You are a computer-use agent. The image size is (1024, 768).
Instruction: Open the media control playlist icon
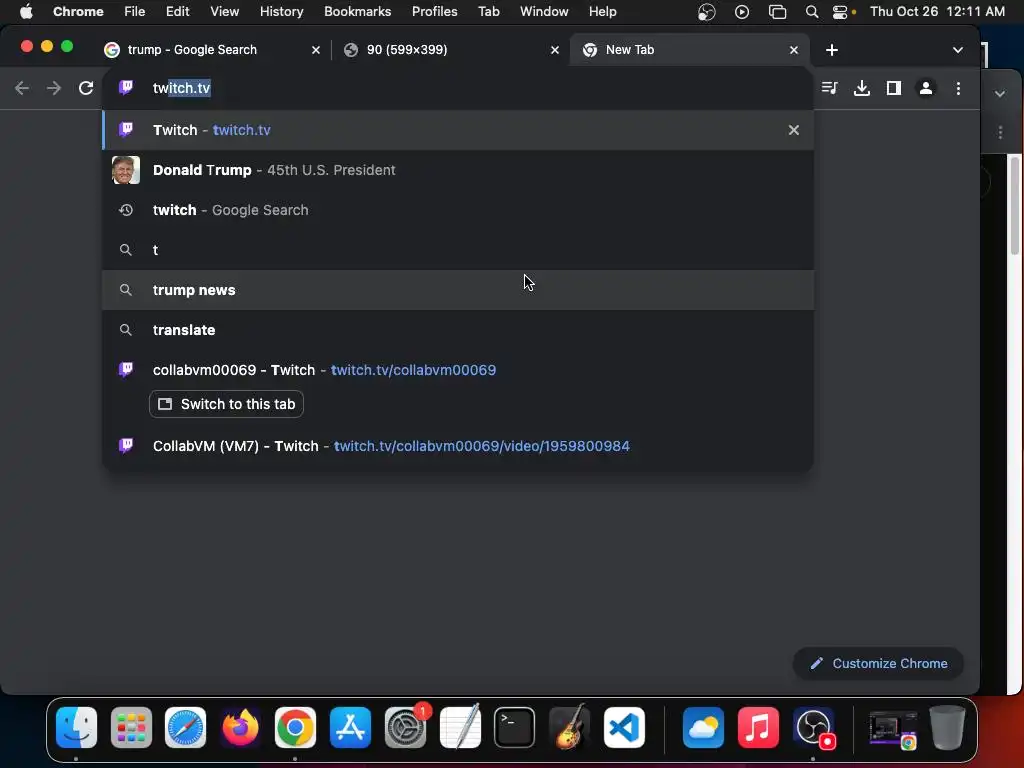[x=829, y=88]
